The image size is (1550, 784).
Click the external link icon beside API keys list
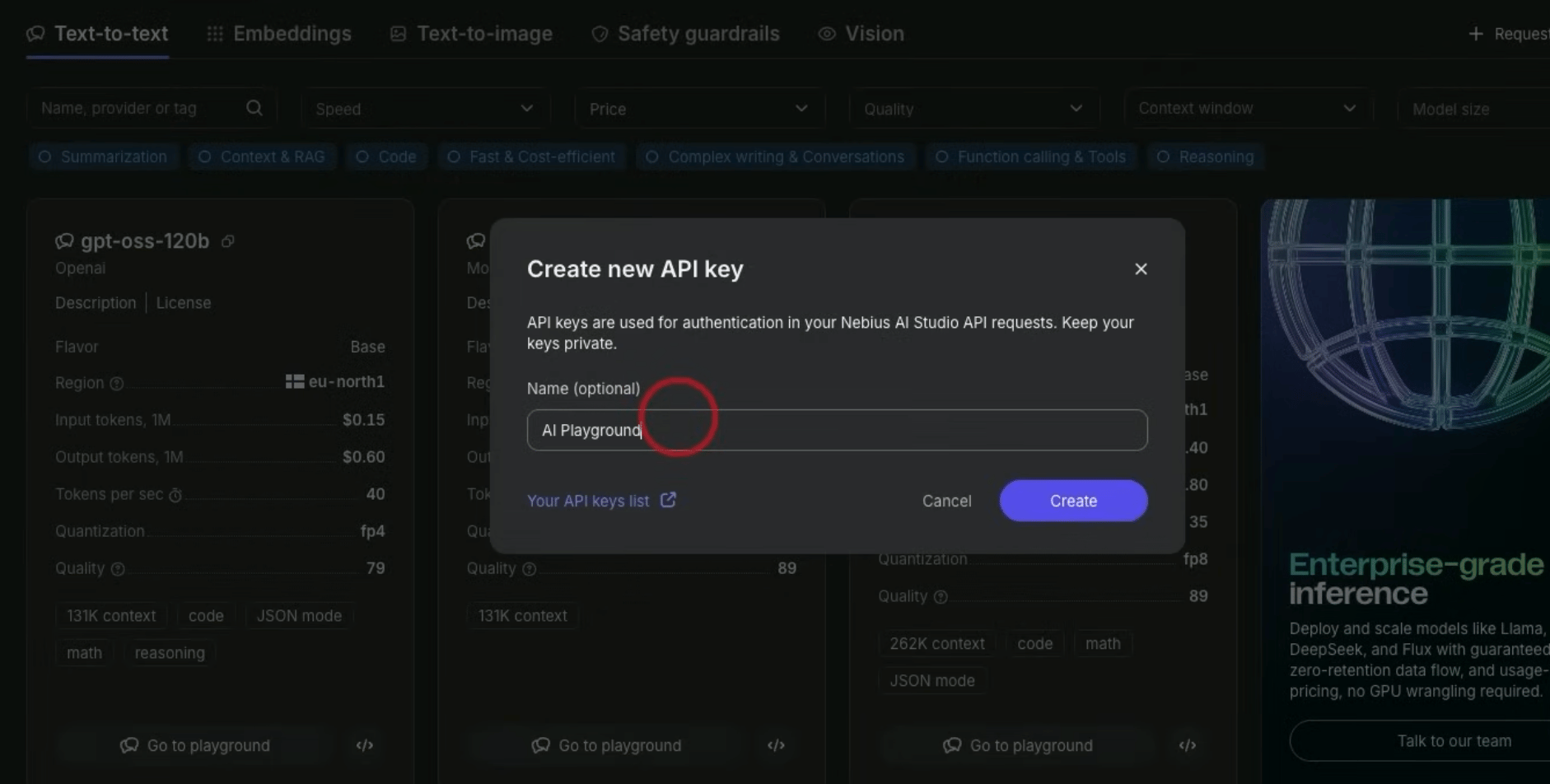[668, 500]
